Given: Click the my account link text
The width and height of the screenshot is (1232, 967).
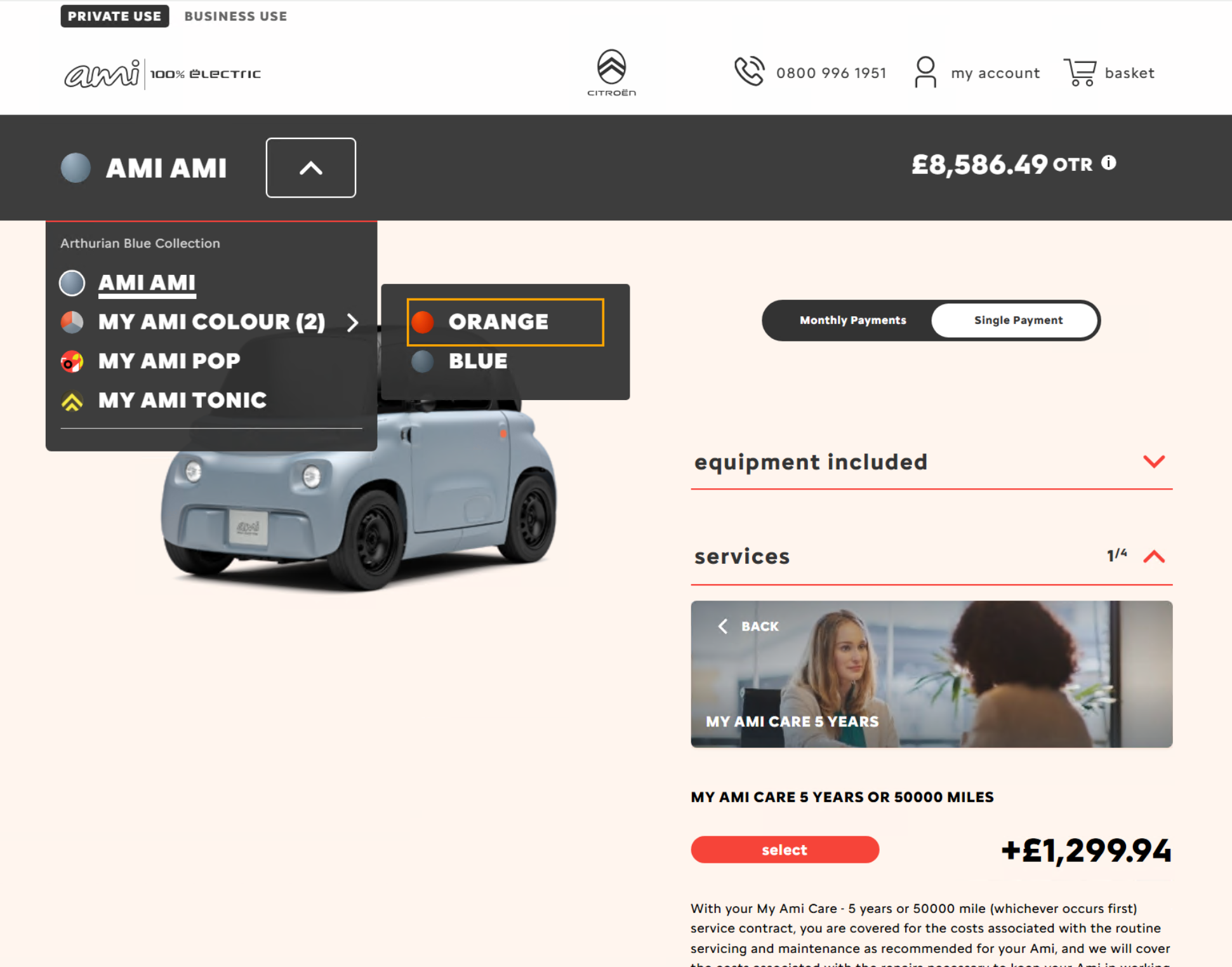Looking at the screenshot, I should pos(995,73).
